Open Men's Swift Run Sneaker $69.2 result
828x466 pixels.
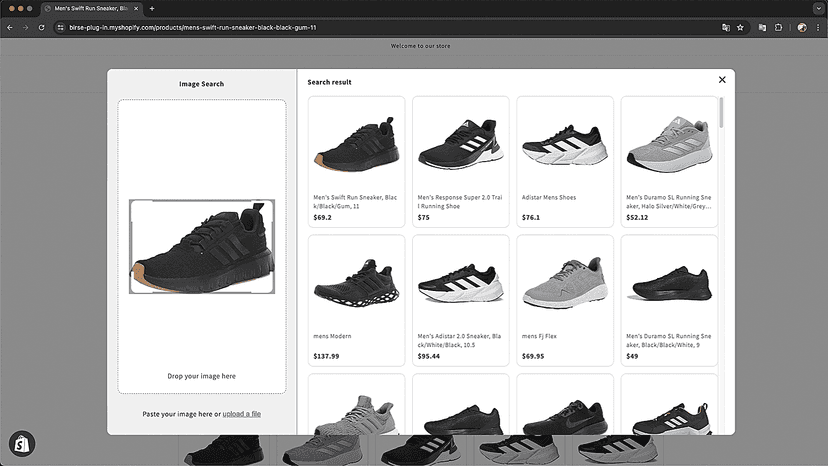point(356,162)
